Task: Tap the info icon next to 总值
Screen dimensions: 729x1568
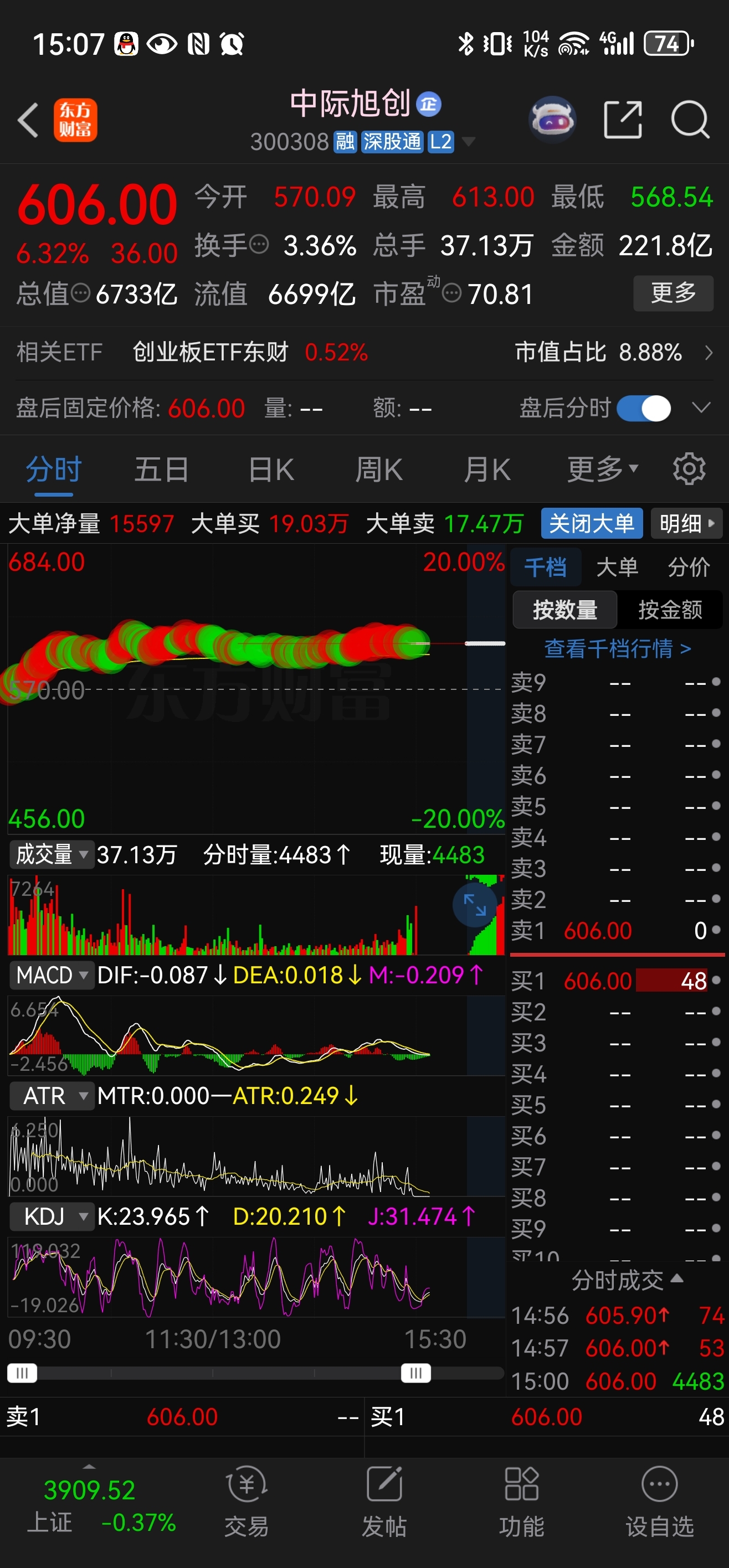Action: pyautogui.click(x=80, y=293)
